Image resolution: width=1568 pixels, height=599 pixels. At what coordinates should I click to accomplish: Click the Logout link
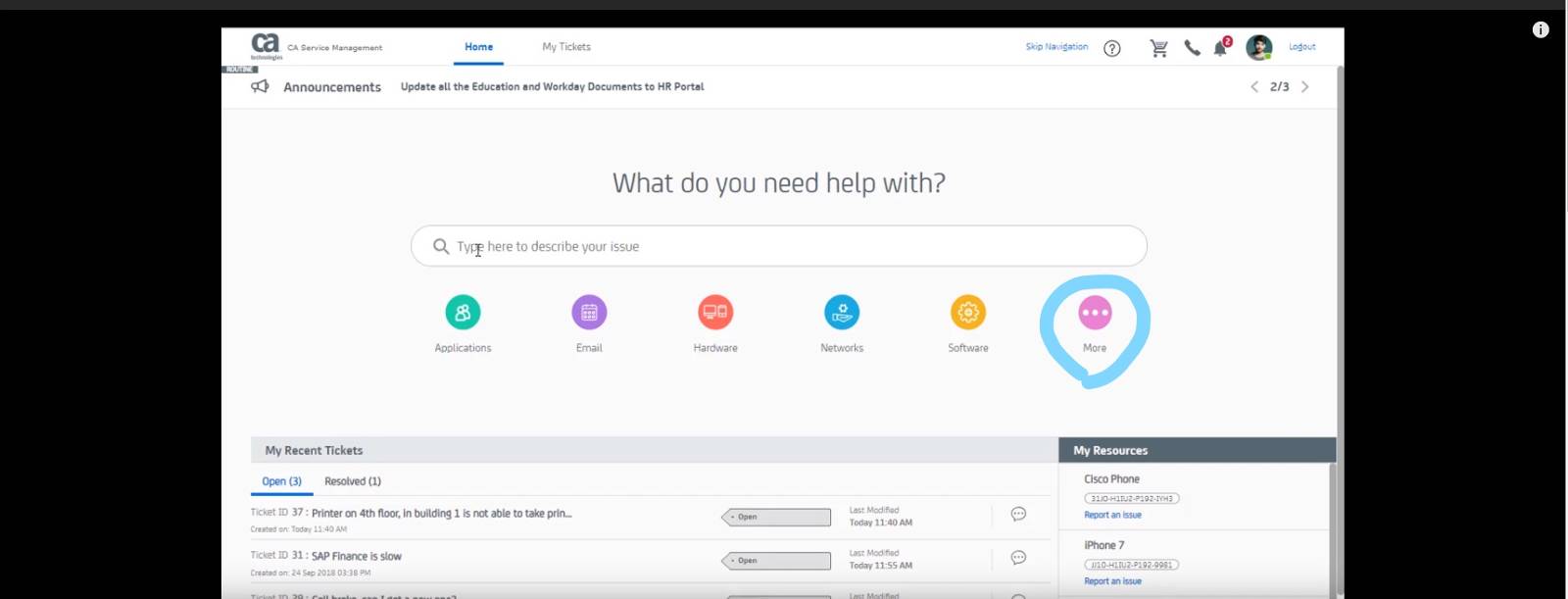click(1302, 47)
